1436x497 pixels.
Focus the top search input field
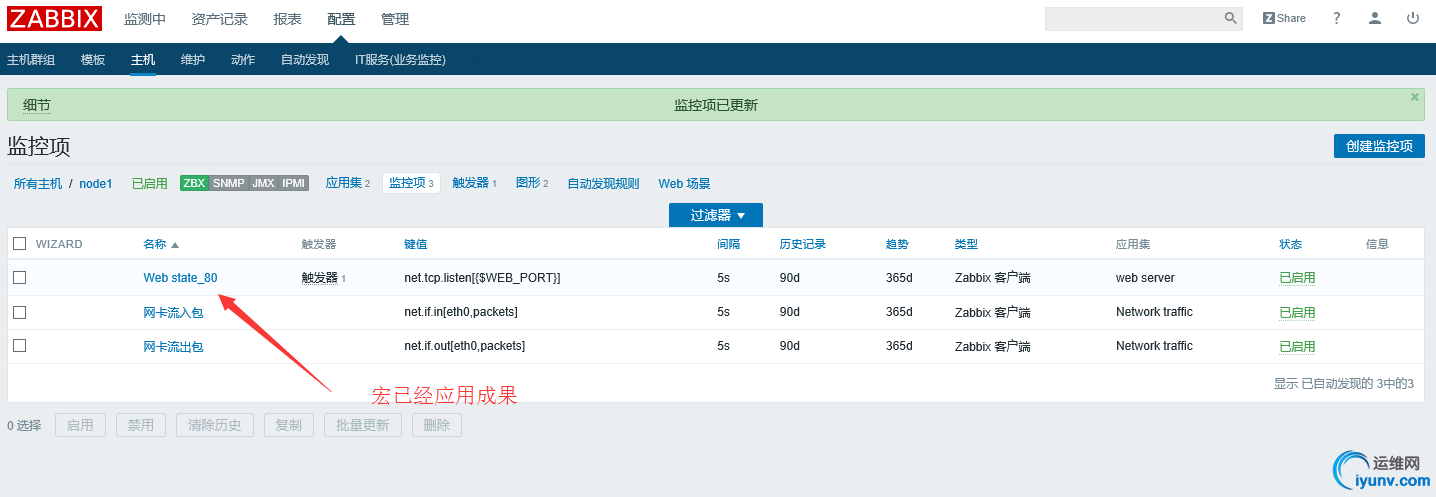point(1132,18)
